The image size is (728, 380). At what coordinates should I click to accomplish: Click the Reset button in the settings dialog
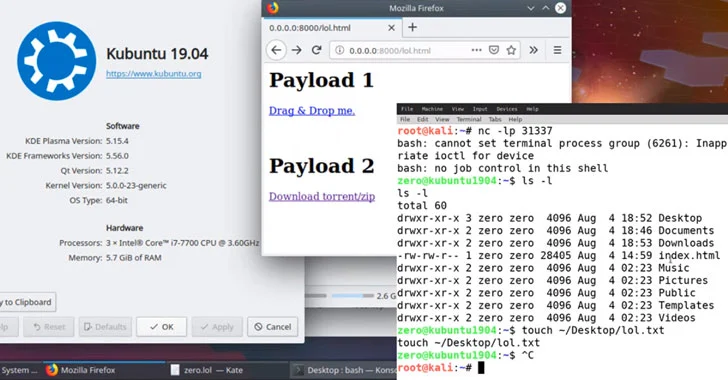pos(49,327)
